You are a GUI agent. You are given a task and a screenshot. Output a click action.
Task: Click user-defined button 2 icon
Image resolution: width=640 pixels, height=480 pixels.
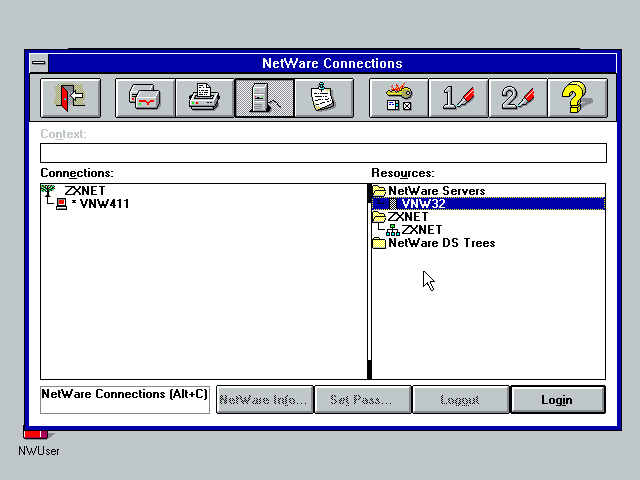(518, 98)
